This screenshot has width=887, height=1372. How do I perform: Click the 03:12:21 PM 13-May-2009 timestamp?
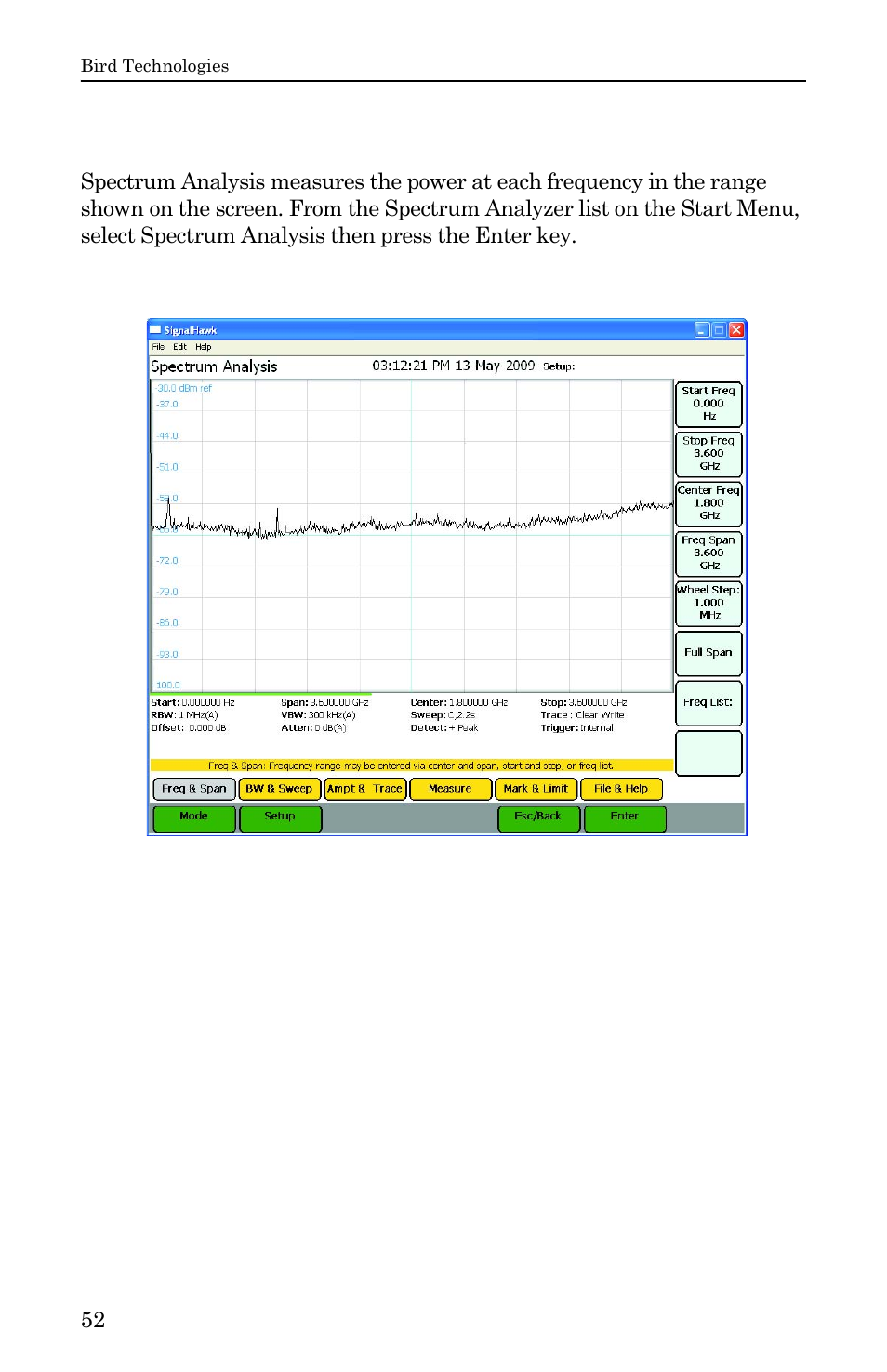point(454,366)
